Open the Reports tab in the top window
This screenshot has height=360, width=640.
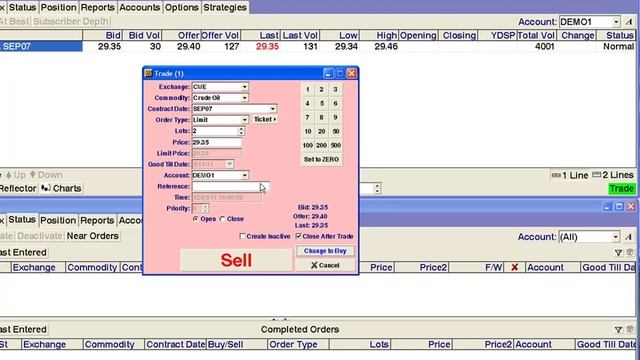coord(98,7)
